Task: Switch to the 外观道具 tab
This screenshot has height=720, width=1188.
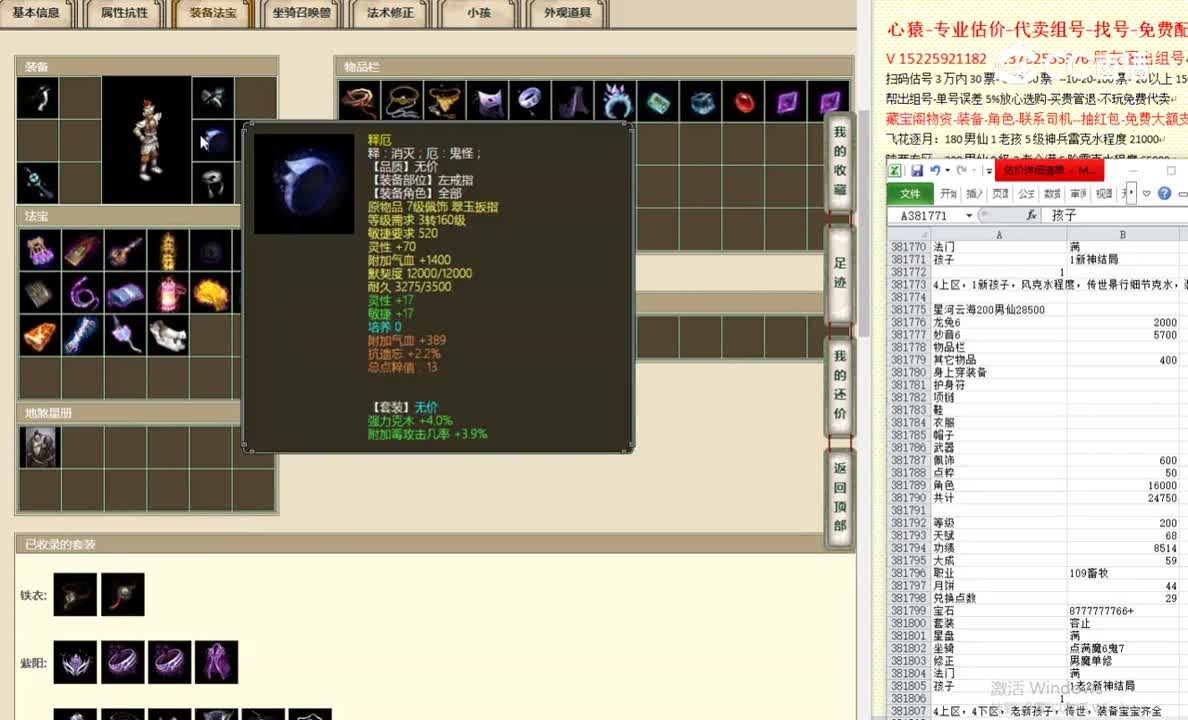Action: pos(567,13)
